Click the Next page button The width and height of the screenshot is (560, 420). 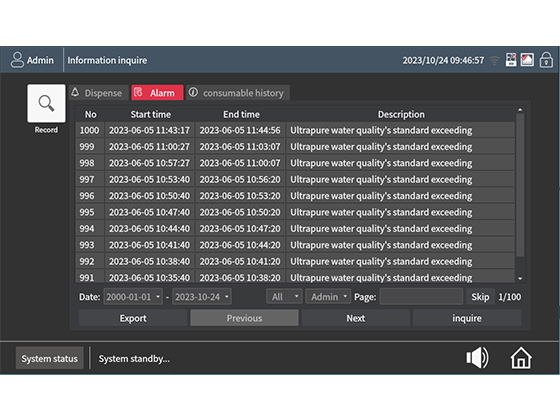pyautogui.click(x=356, y=318)
